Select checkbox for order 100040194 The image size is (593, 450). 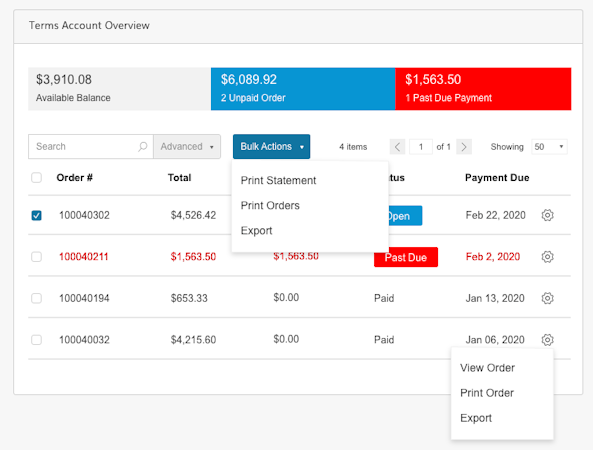[36, 298]
